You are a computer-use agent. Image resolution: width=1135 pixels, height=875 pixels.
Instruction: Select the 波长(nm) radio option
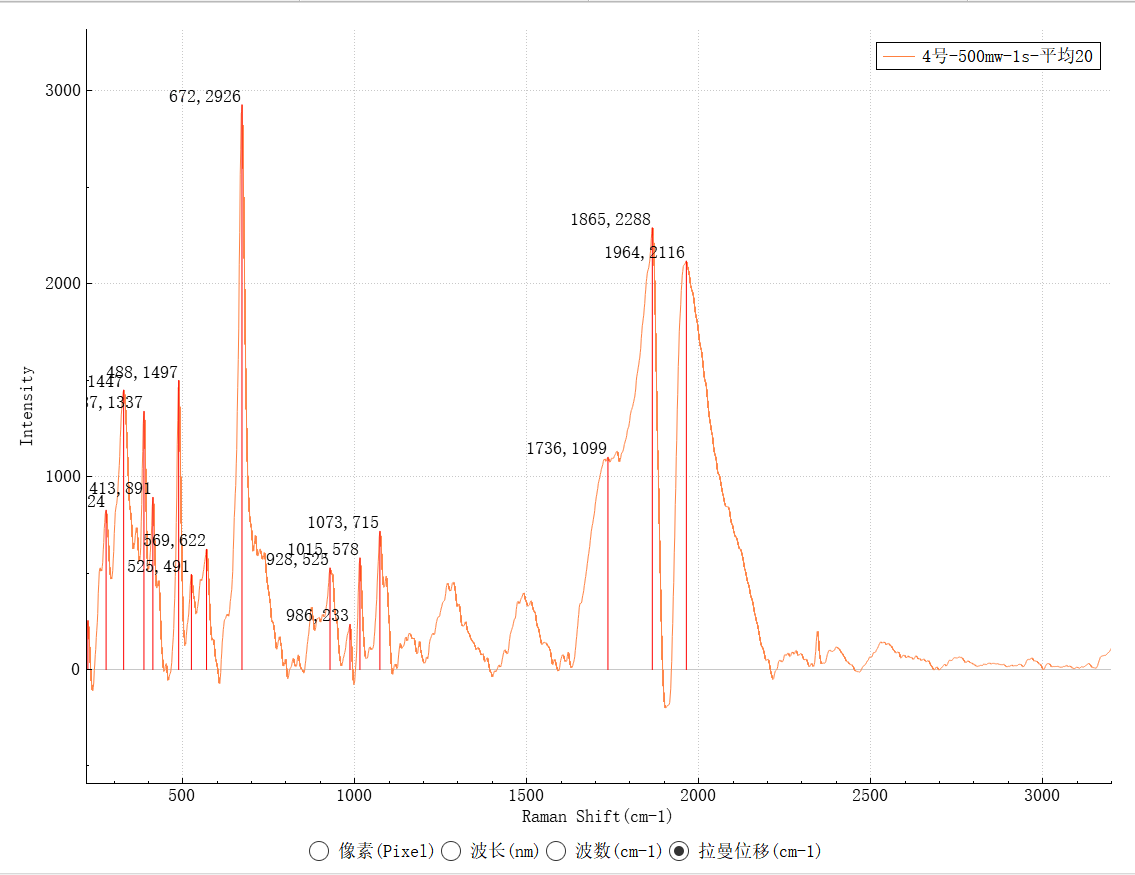coord(452,851)
